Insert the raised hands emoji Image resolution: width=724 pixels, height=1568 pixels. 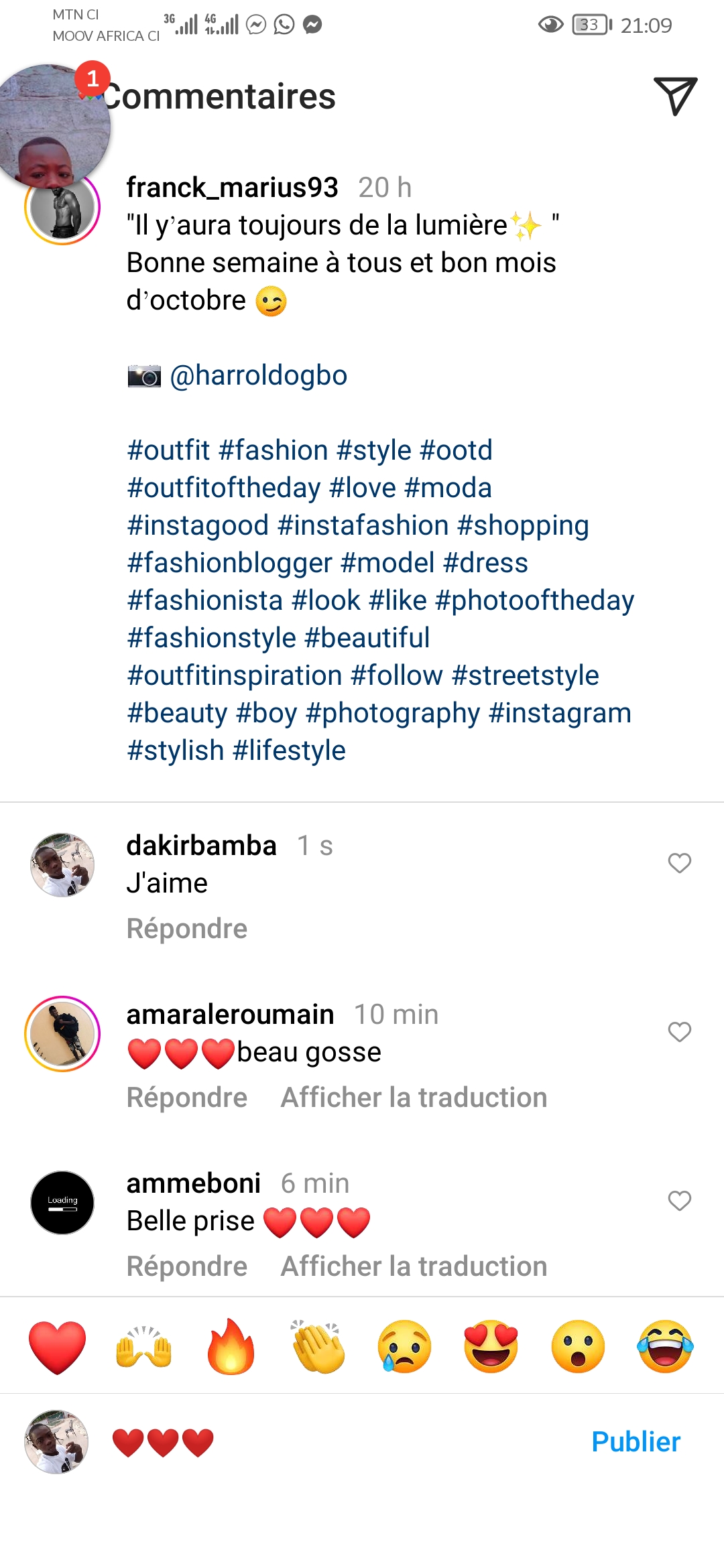[144, 1347]
